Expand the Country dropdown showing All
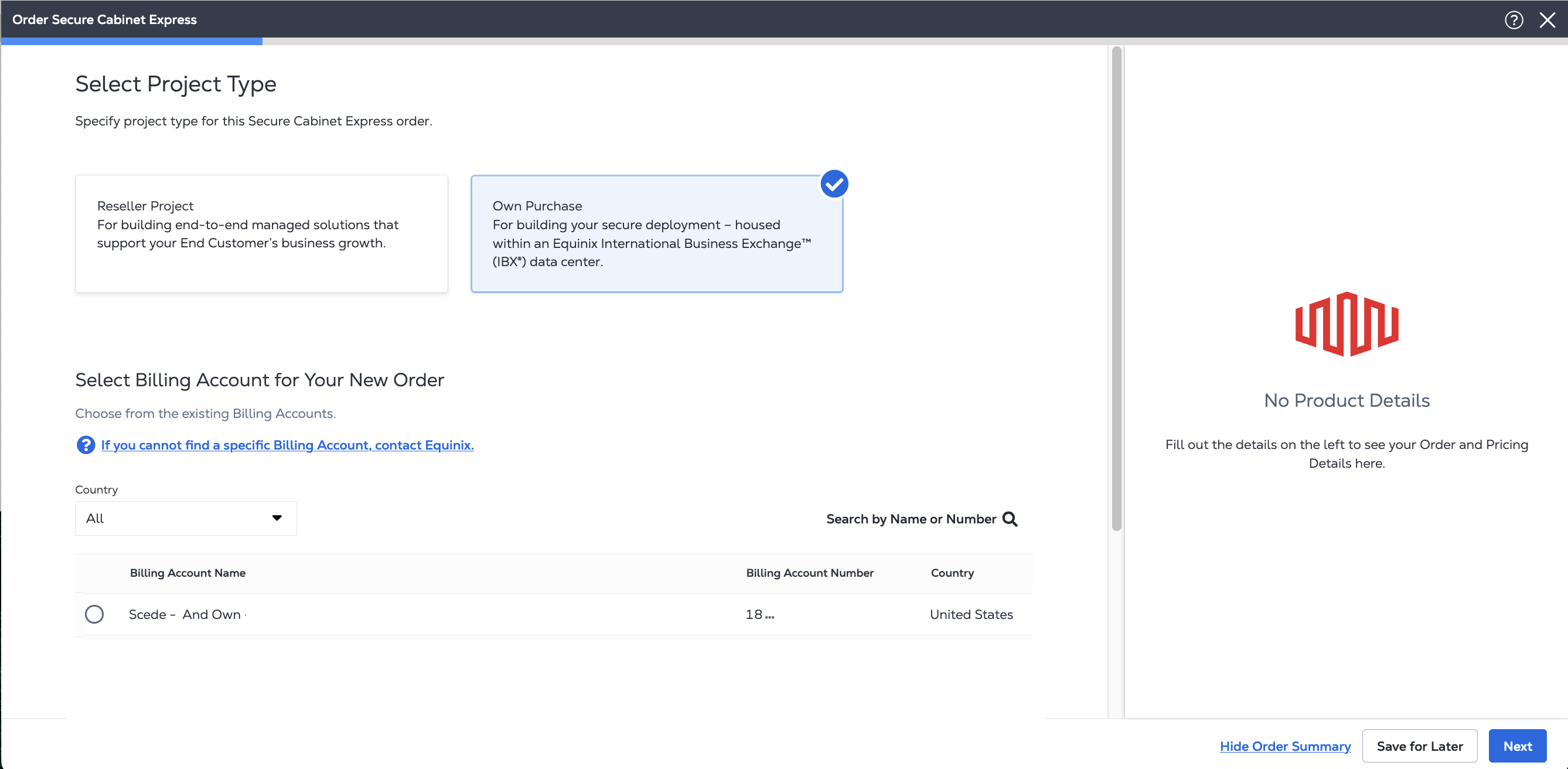 pos(186,518)
